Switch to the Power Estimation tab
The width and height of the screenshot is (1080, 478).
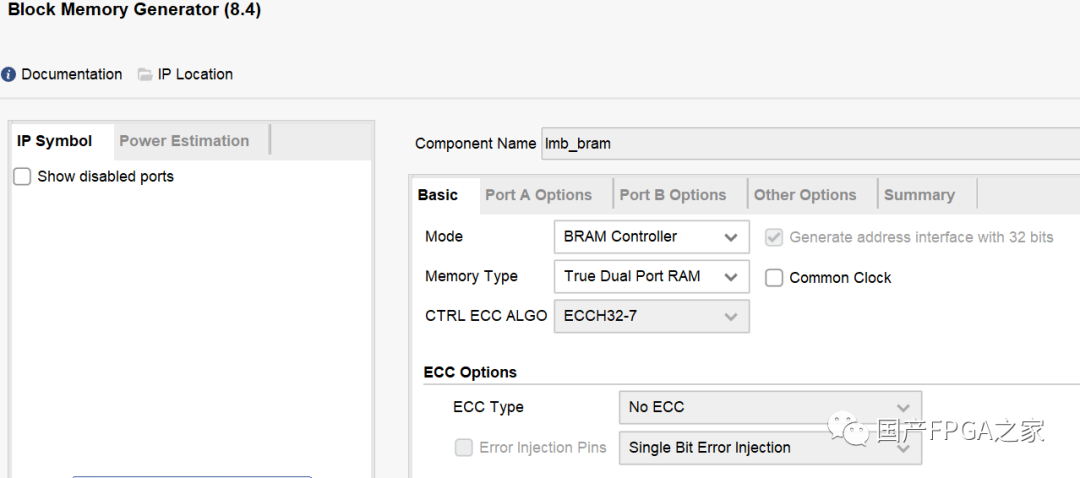[184, 141]
